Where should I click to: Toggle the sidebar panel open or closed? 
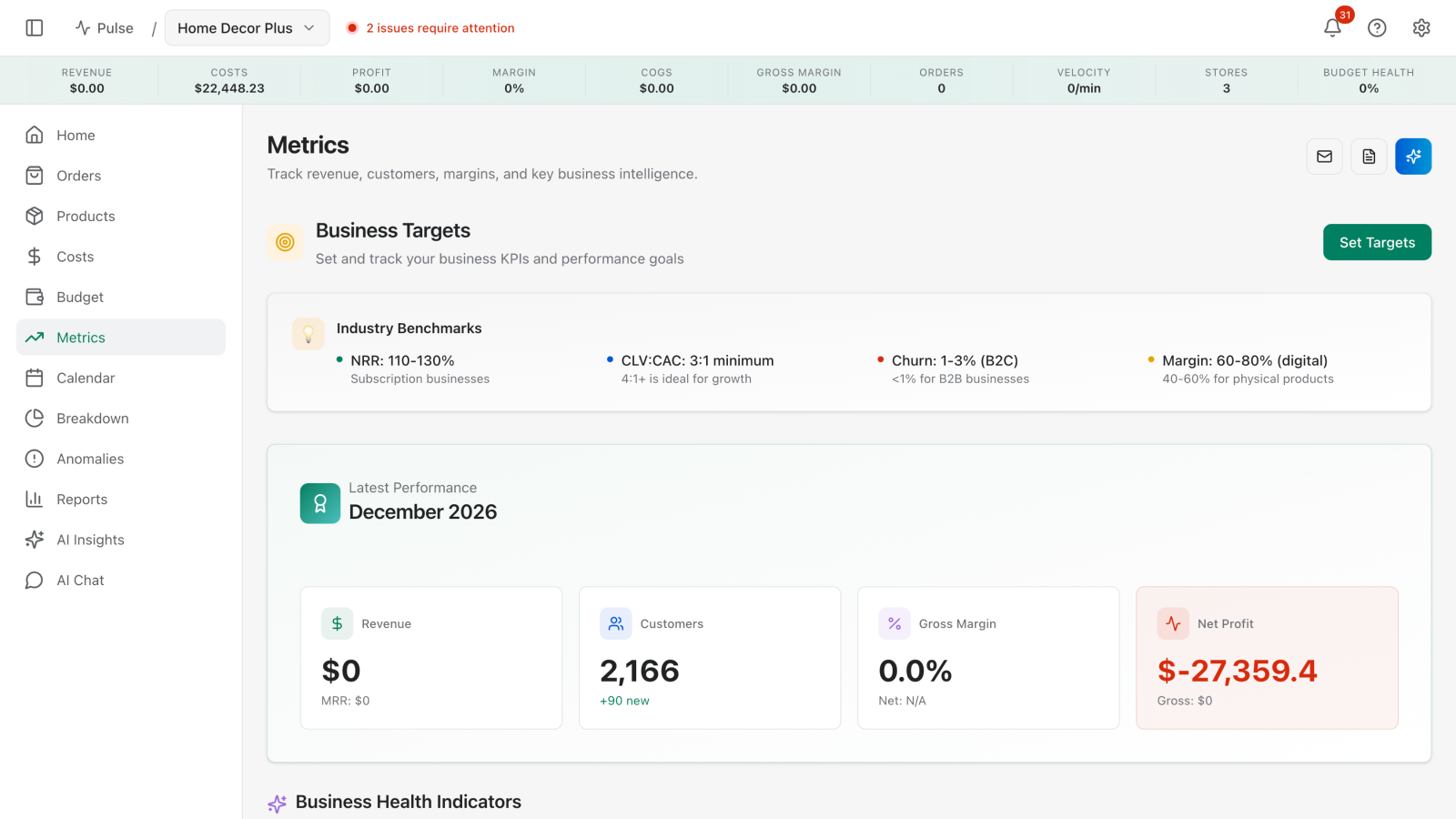(x=34, y=27)
